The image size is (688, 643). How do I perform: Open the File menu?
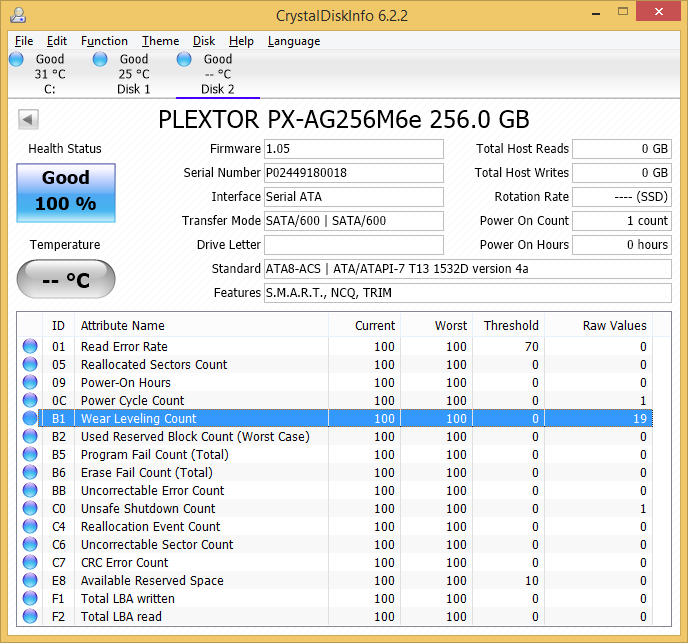point(24,41)
